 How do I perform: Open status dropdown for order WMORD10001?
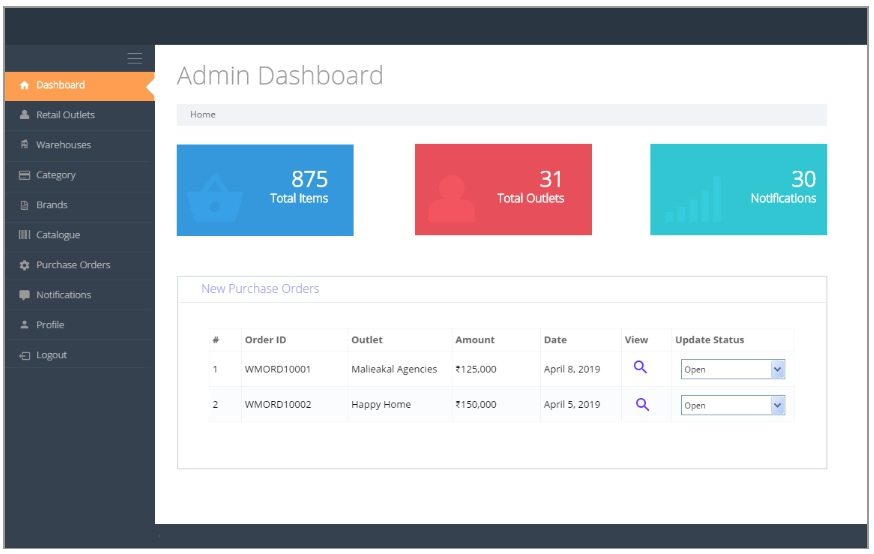click(x=732, y=369)
